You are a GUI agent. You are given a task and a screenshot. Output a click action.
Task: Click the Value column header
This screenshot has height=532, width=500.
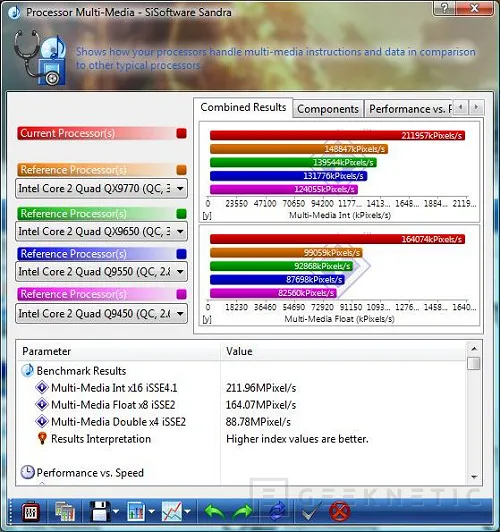(343, 351)
